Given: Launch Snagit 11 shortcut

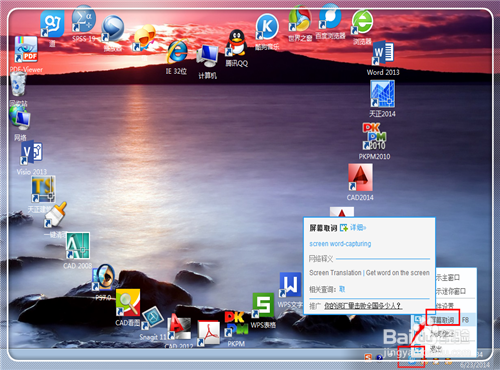Looking at the screenshot, I should tap(153, 319).
